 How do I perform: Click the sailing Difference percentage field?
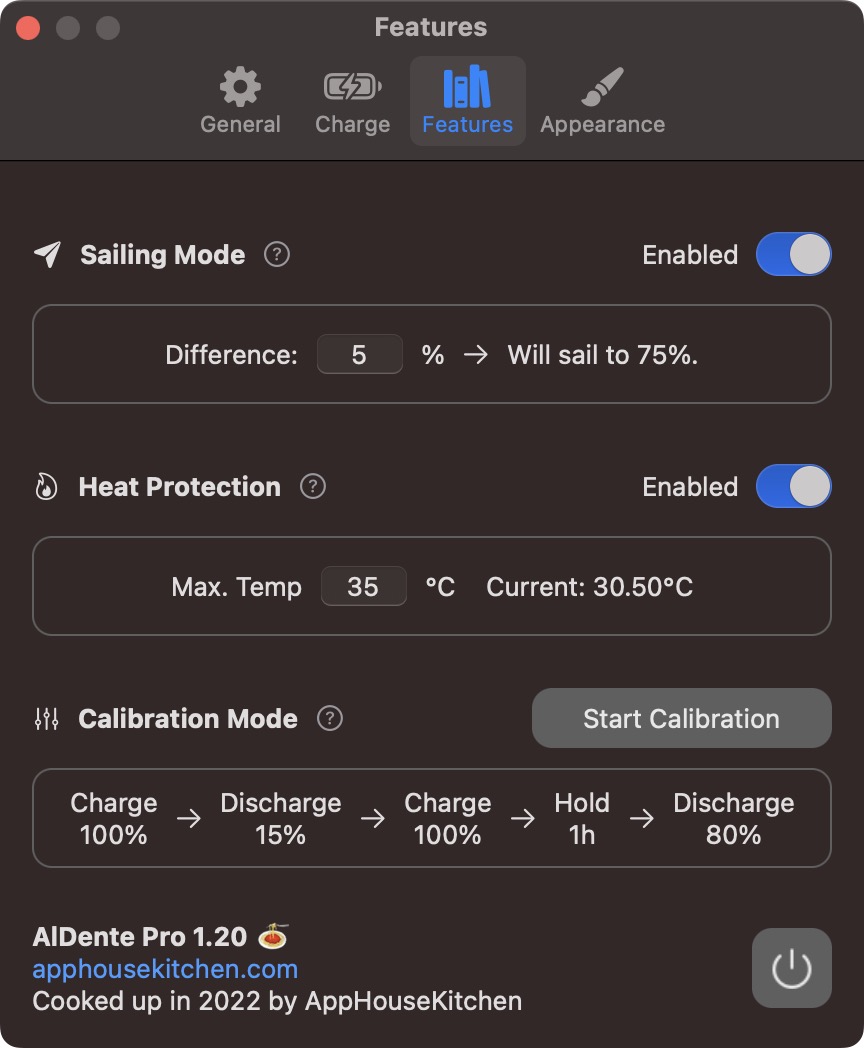coord(359,355)
